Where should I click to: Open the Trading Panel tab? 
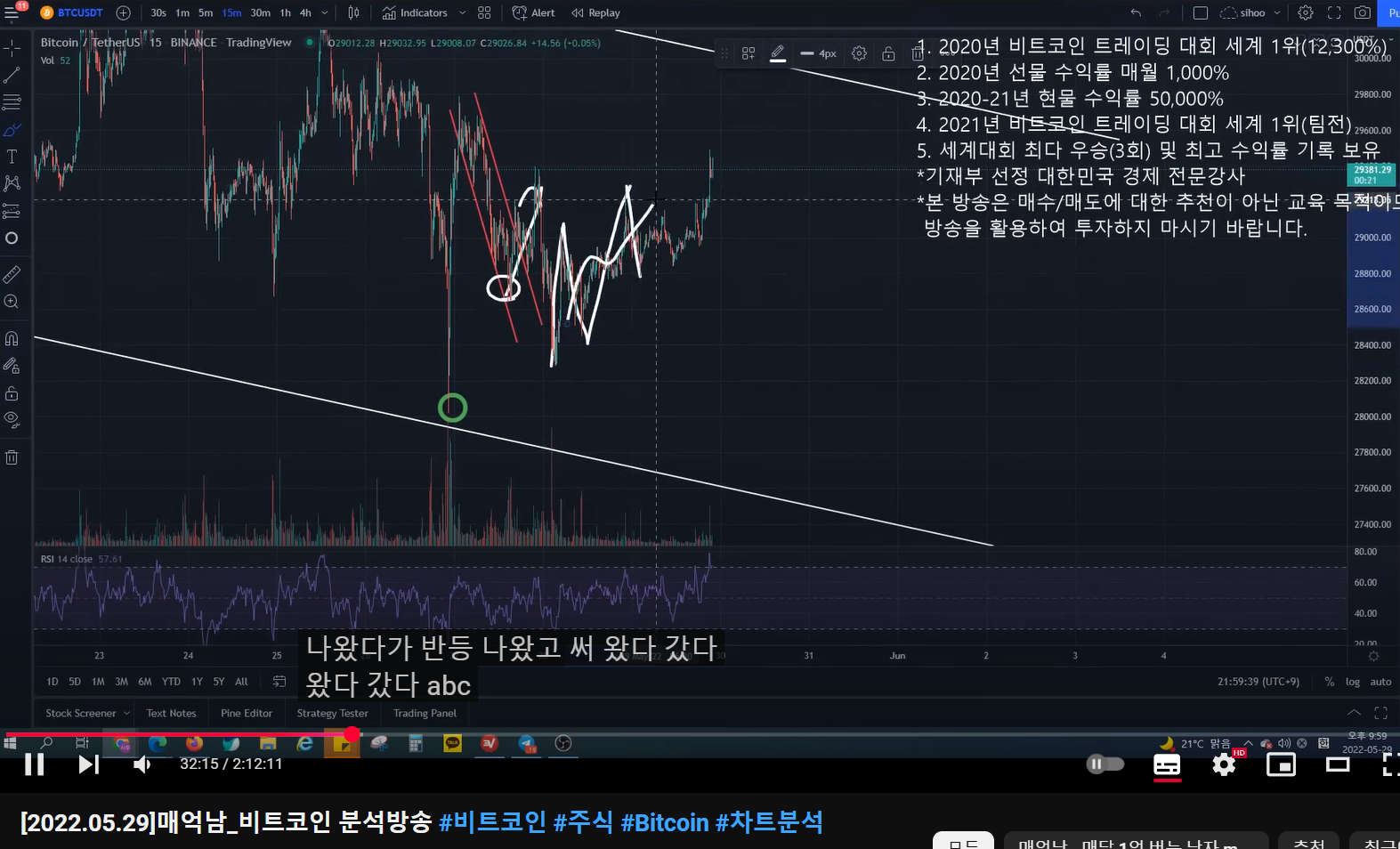click(425, 713)
